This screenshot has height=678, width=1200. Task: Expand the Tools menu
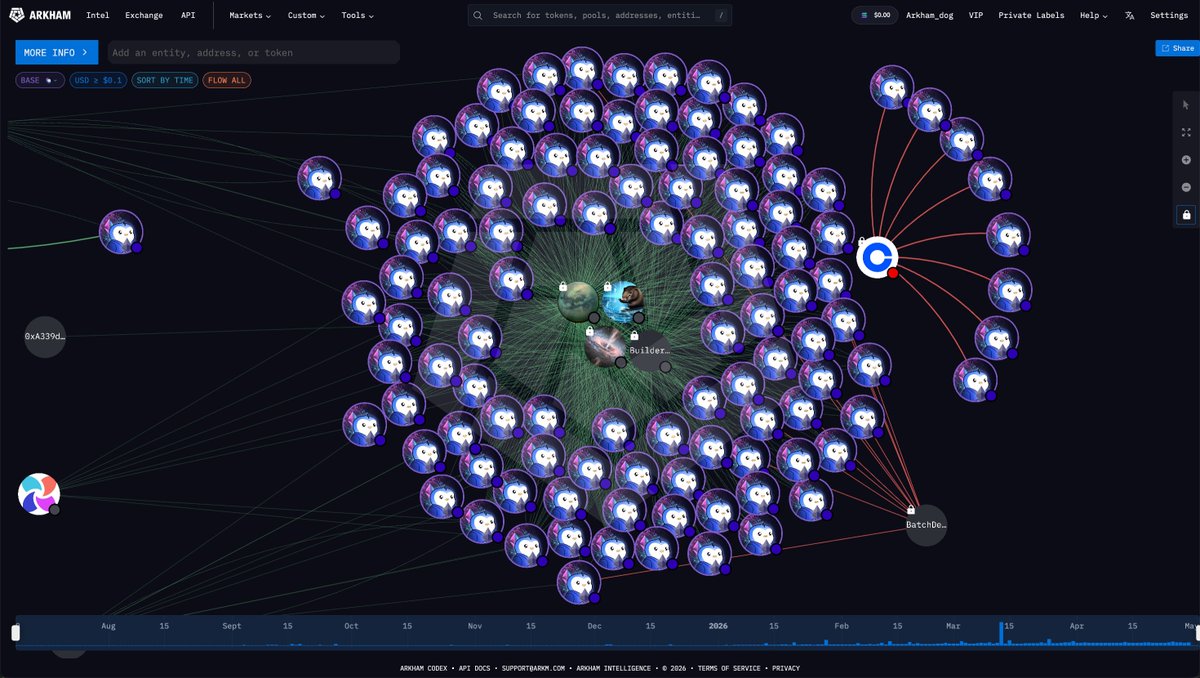point(357,16)
